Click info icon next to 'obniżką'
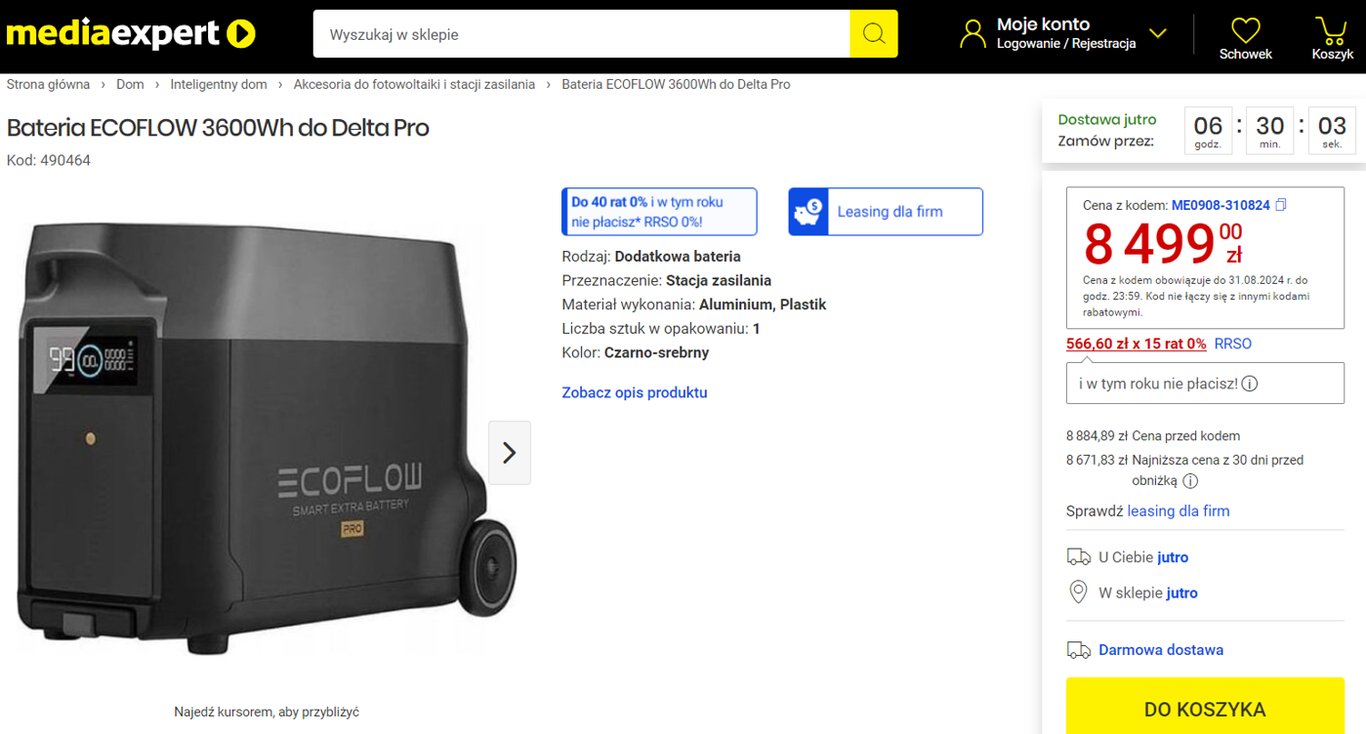 1190,481
